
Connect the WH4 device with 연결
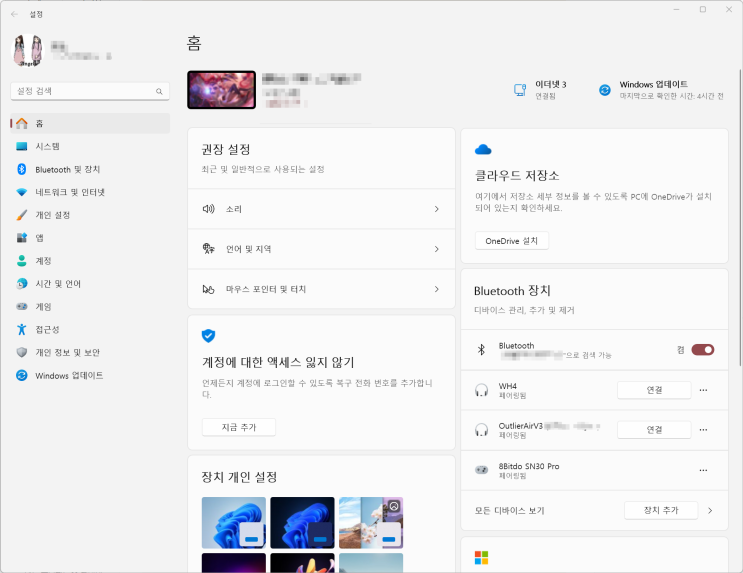(x=654, y=390)
